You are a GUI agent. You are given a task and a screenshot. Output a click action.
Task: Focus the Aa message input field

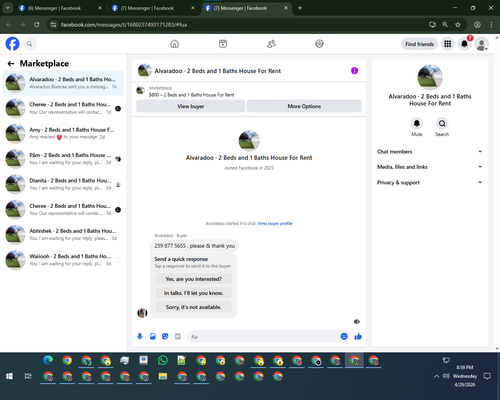pyautogui.click(x=263, y=337)
